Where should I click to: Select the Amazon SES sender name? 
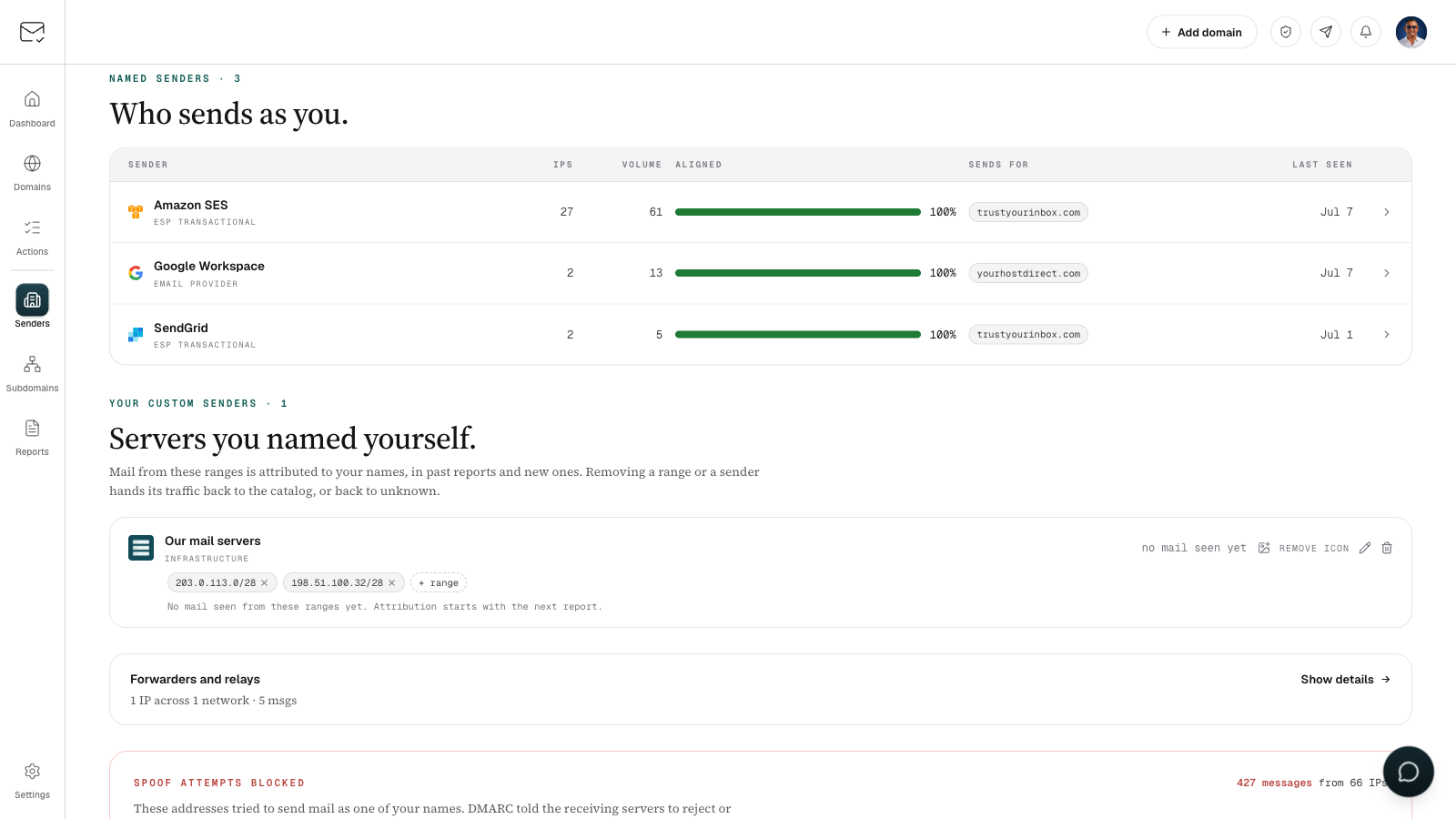pyautogui.click(x=191, y=205)
